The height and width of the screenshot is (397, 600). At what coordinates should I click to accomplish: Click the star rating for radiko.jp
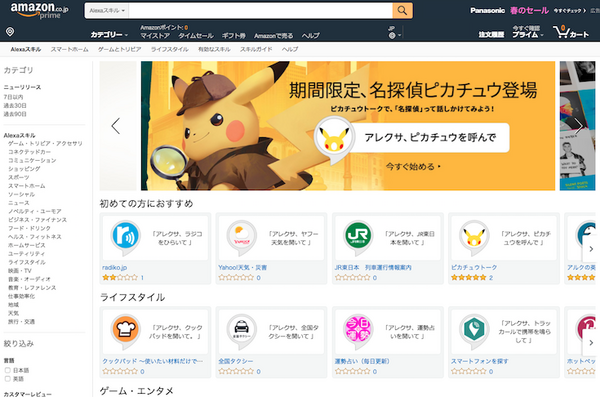click(120, 278)
